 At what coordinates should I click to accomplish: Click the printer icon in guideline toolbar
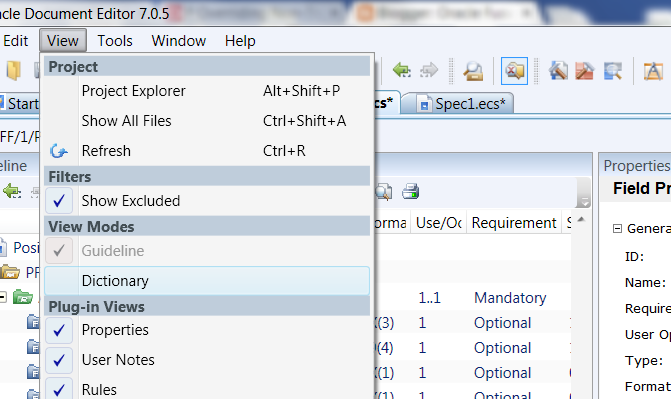[x=410, y=192]
